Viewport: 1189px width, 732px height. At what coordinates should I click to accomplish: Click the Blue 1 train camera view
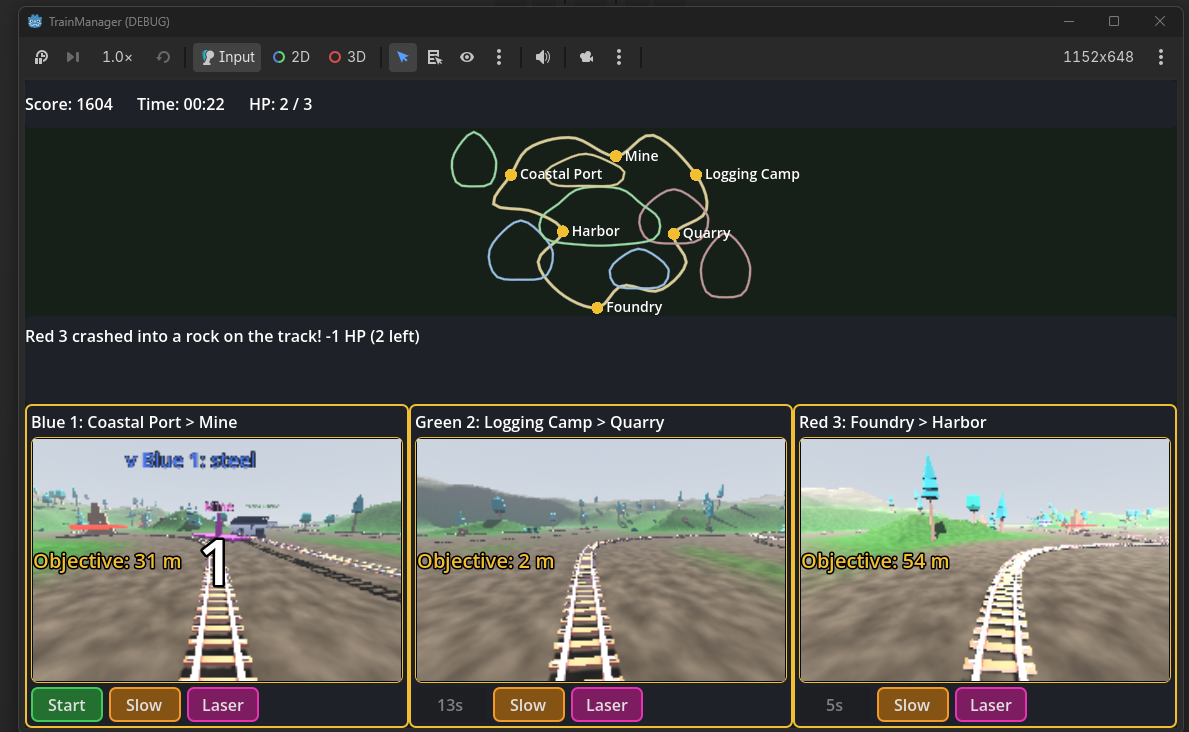pyautogui.click(x=217, y=560)
